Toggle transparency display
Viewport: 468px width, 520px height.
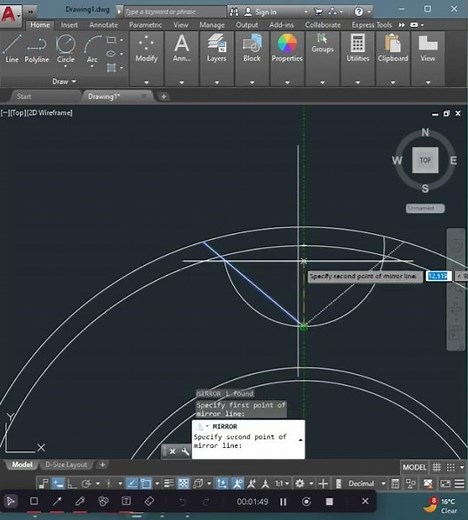coord(183,483)
